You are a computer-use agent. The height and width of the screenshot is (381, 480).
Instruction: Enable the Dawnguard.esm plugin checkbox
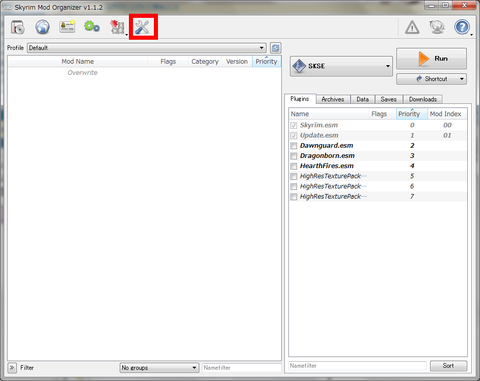pyautogui.click(x=293, y=146)
